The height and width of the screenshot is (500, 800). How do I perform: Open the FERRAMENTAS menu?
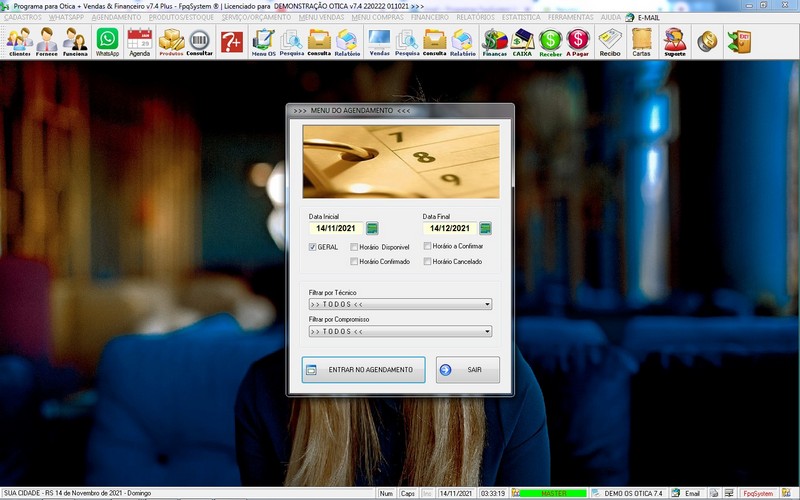pos(571,17)
